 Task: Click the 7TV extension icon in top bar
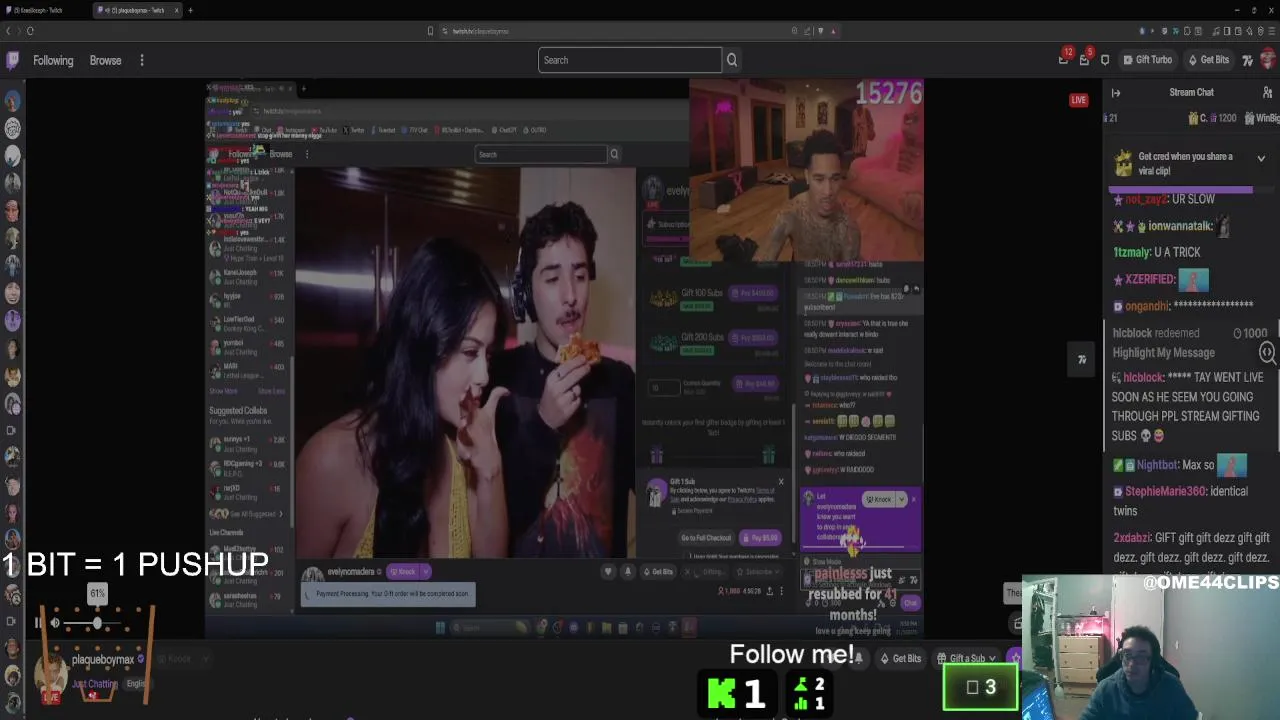coord(1247,60)
